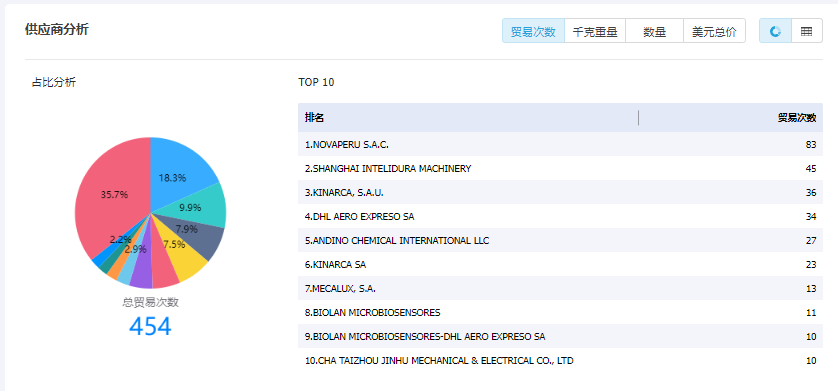Switch to table view icon
The image size is (838, 391).
(x=806, y=32)
